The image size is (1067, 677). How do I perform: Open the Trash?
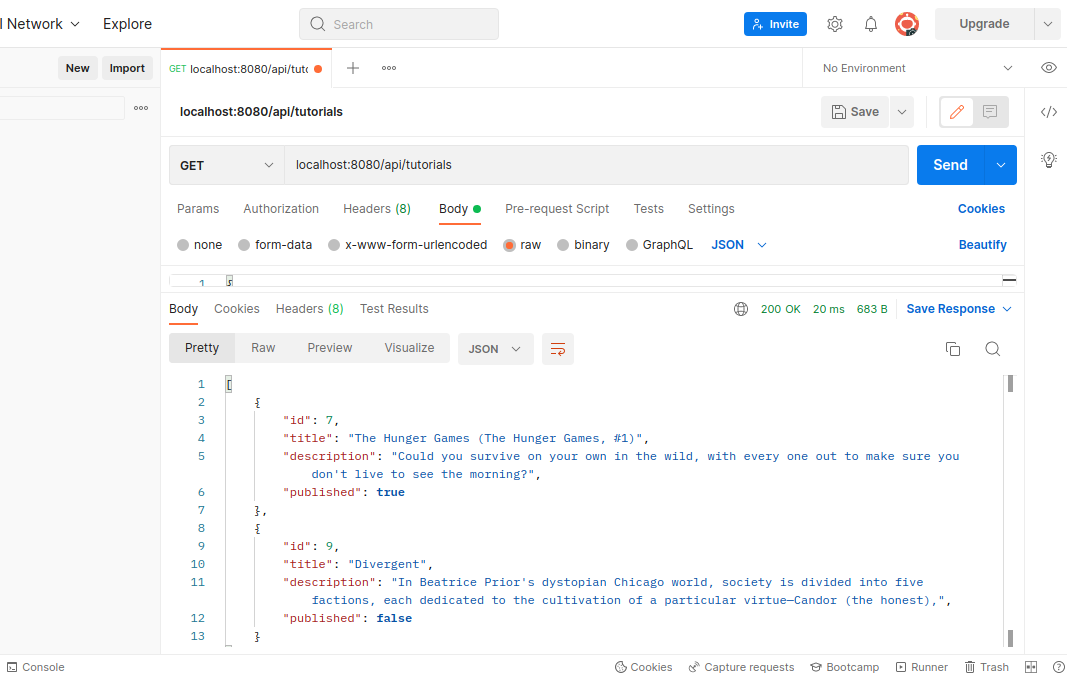pyautogui.click(x=987, y=667)
